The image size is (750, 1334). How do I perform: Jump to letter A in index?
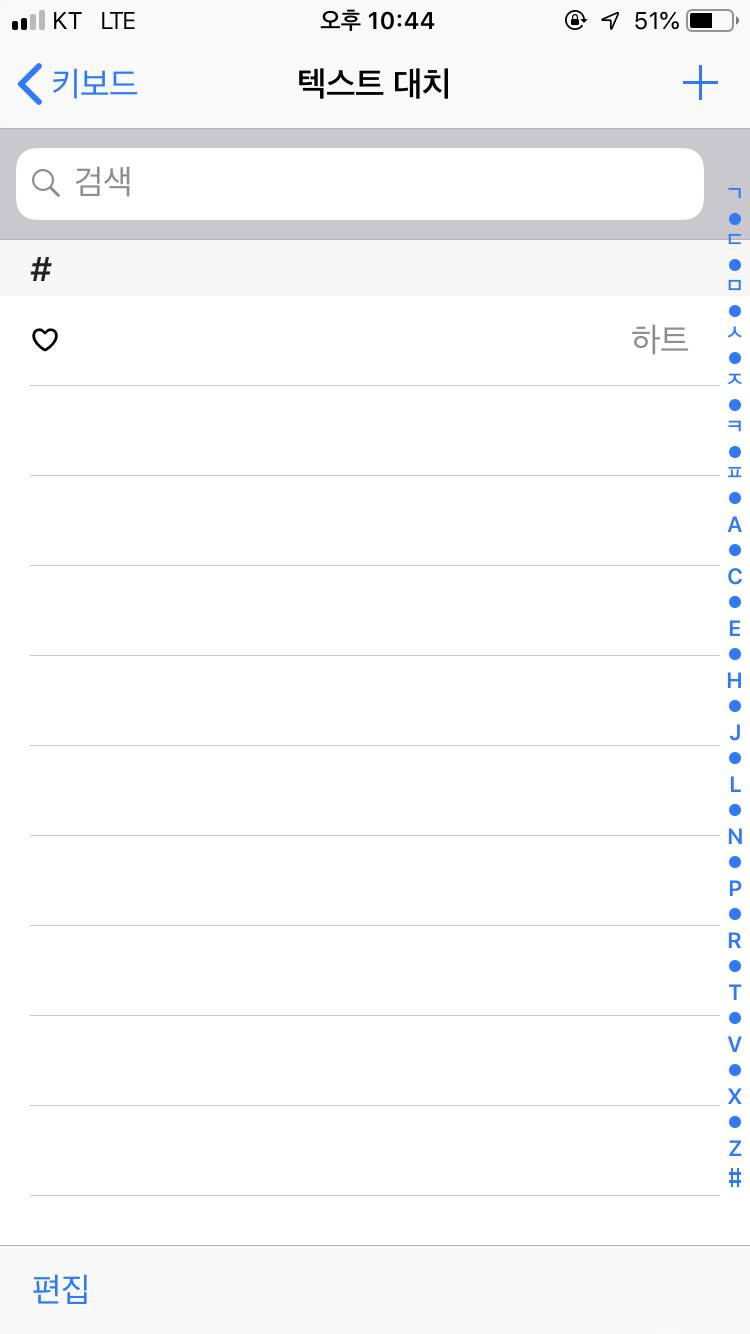735,524
